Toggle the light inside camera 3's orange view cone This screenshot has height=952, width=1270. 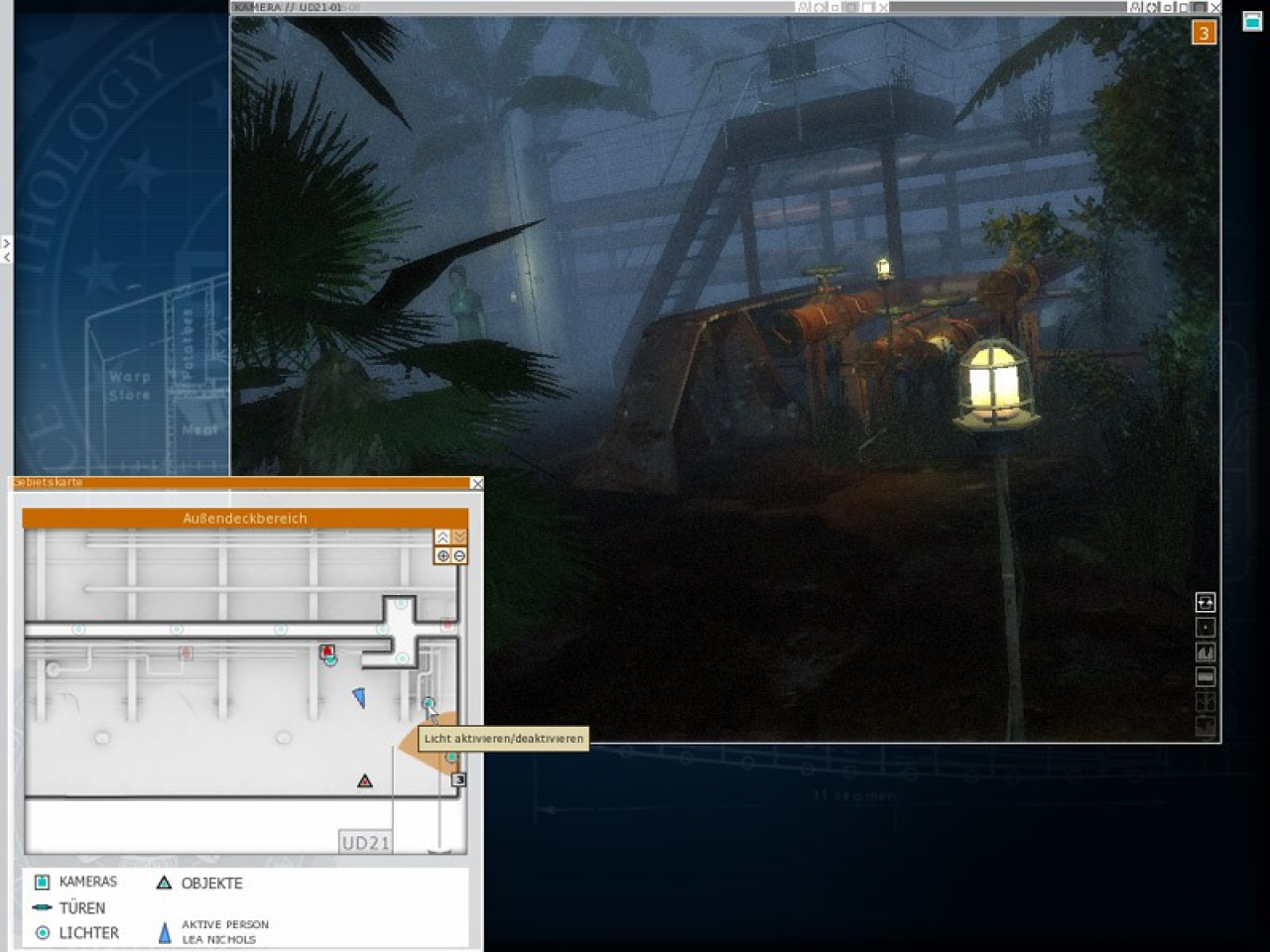(451, 758)
